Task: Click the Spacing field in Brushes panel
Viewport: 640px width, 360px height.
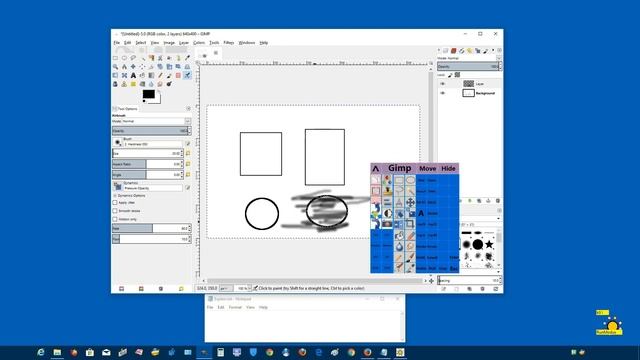Action: [469, 280]
